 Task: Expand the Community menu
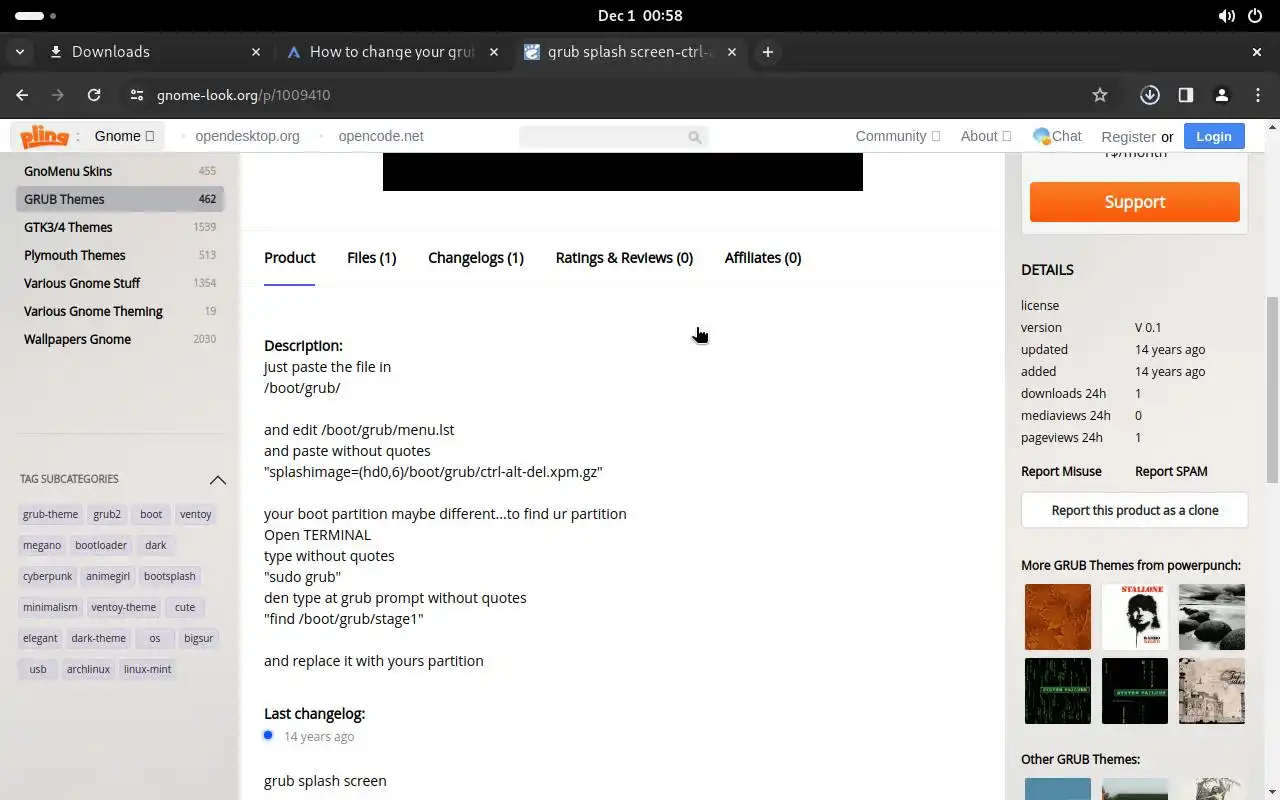pos(897,136)
